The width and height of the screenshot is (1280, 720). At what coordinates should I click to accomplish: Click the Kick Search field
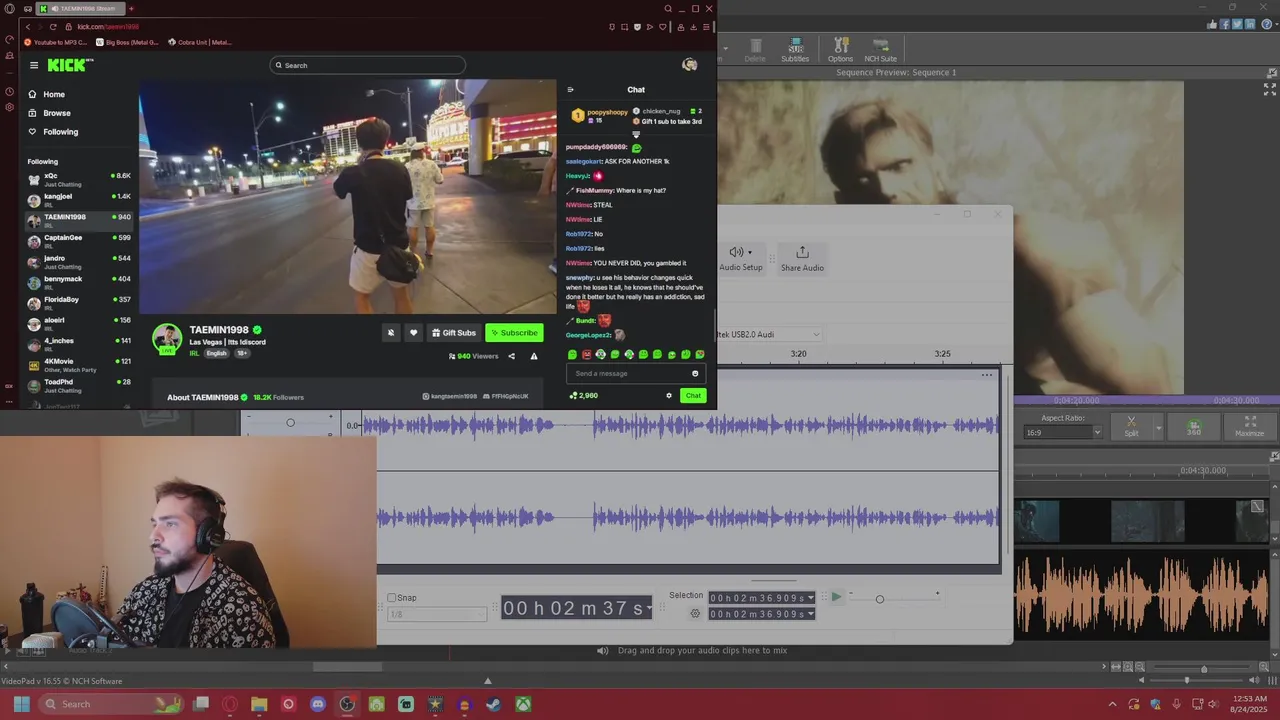(x=368, y=65)
